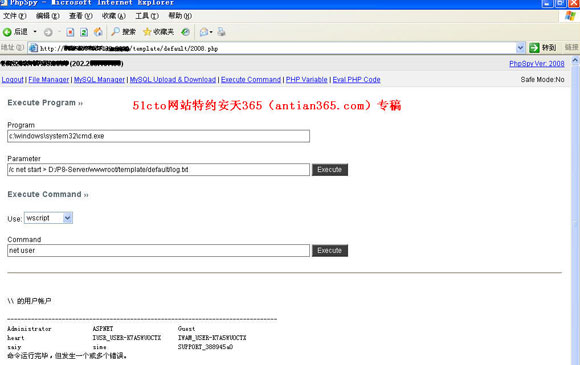Click the IE Back arrow icon
The image size is (580, 365).
click(7, 32)
